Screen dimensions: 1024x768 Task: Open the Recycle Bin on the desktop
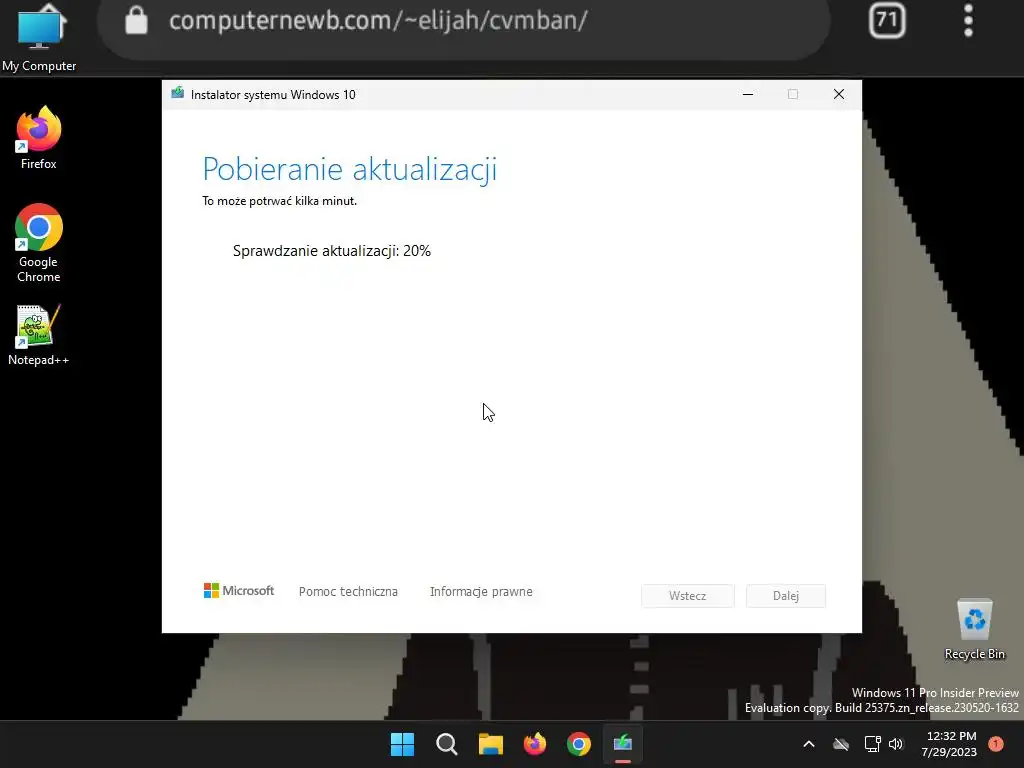point(974,630)
